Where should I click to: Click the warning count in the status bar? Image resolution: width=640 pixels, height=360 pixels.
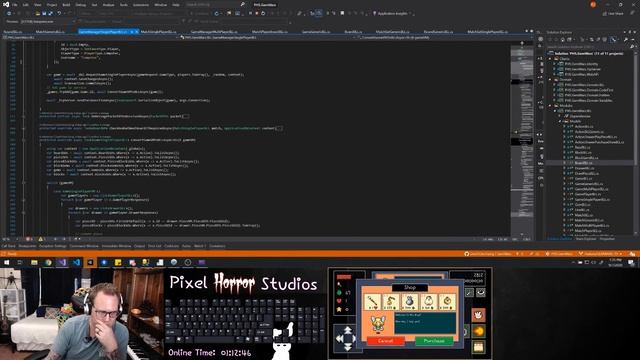(x=42, y=239)
